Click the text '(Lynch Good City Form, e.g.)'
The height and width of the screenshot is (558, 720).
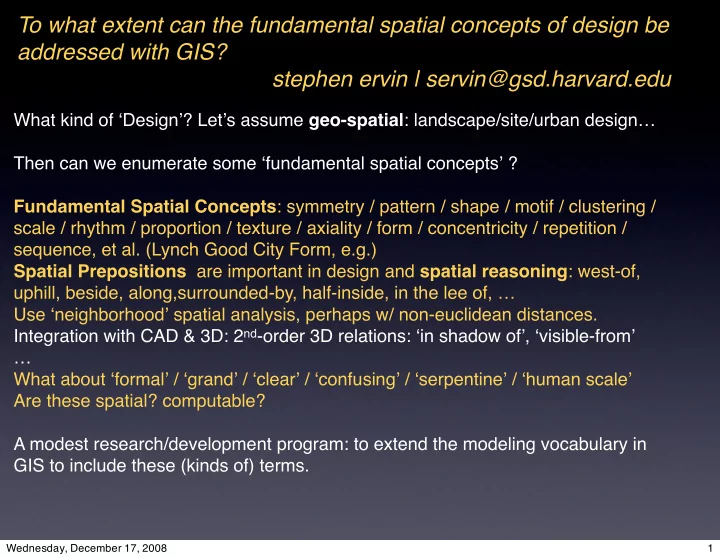[261, 250]
